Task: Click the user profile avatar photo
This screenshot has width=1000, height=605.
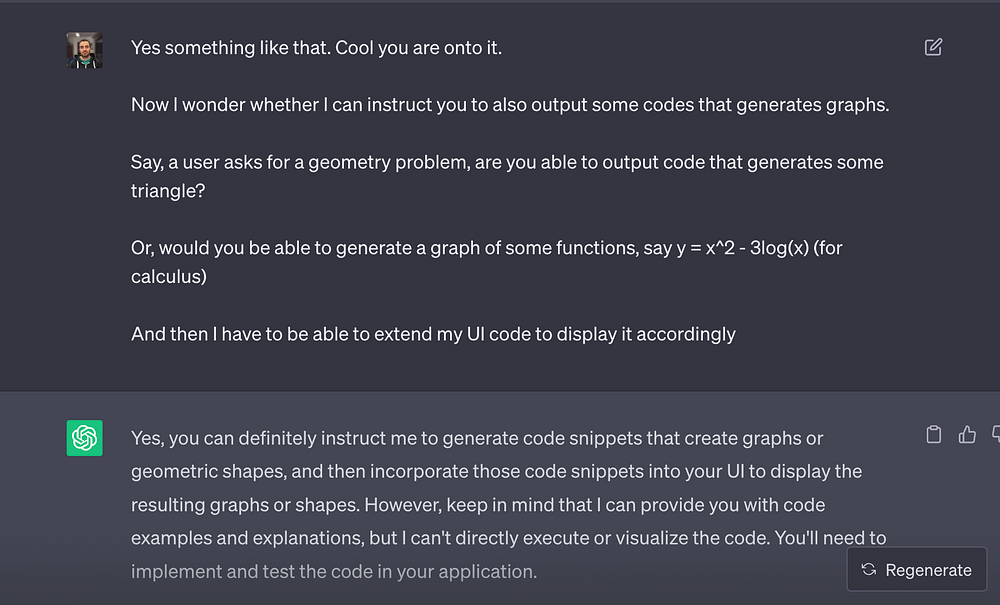Action: [85, 50]
